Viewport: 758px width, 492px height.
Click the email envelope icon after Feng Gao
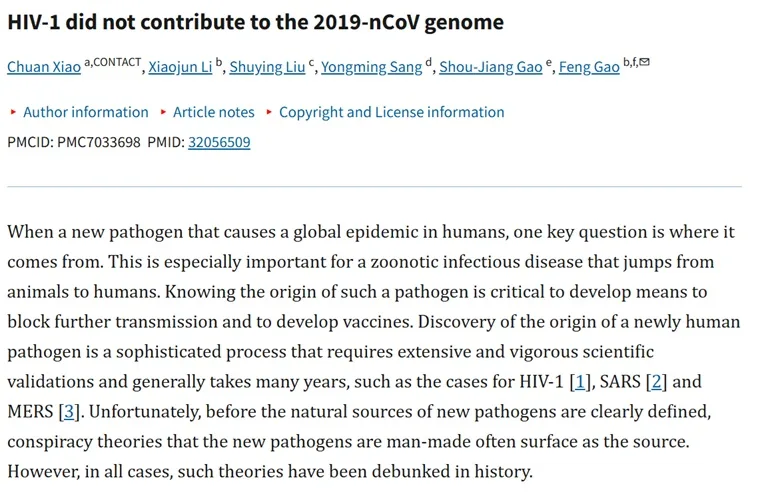click(645, 62)
